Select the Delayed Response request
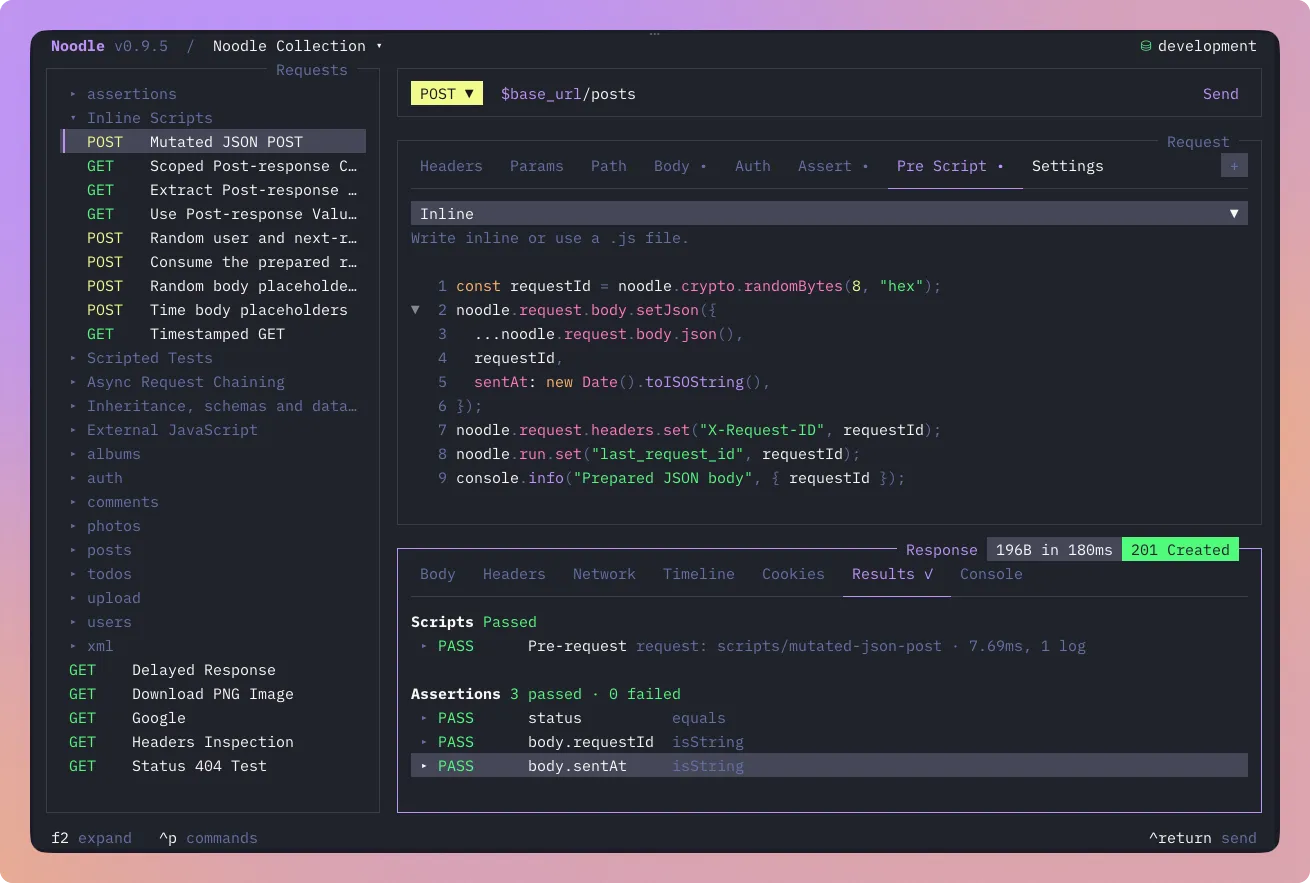 [x=214, y=670]
